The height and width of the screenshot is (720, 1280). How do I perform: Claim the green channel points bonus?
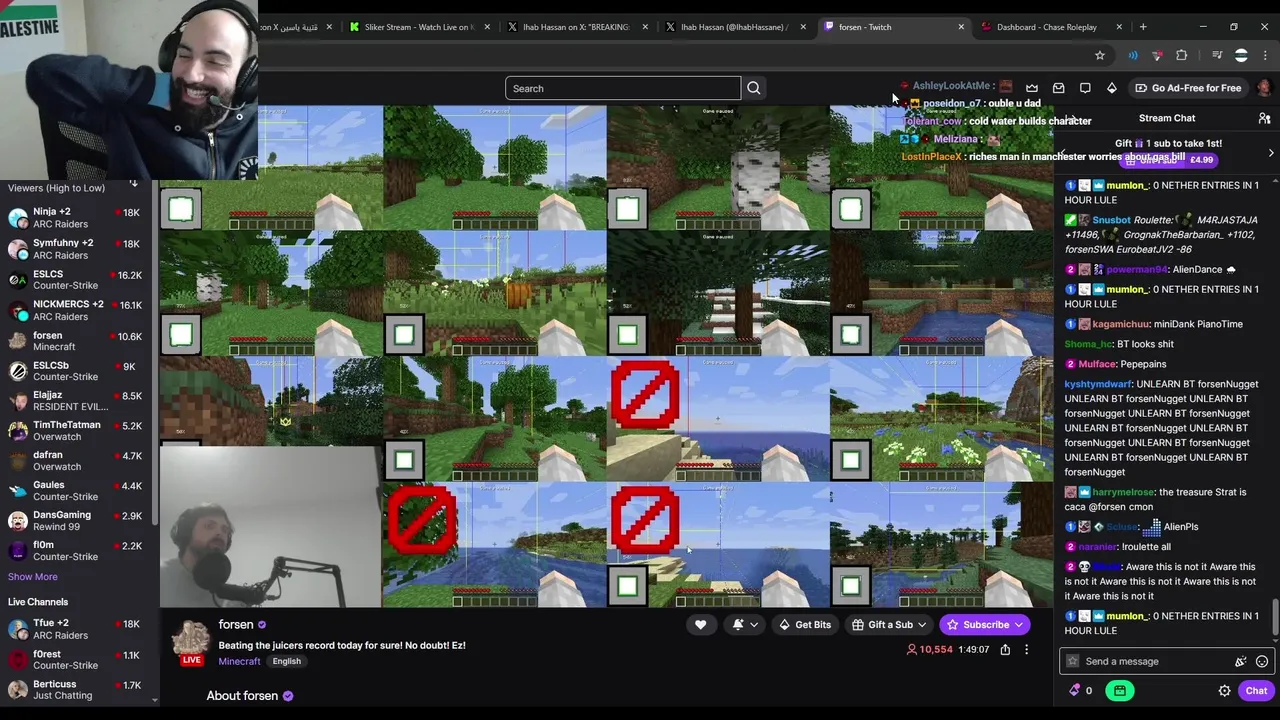click(x=1120, y=691)
